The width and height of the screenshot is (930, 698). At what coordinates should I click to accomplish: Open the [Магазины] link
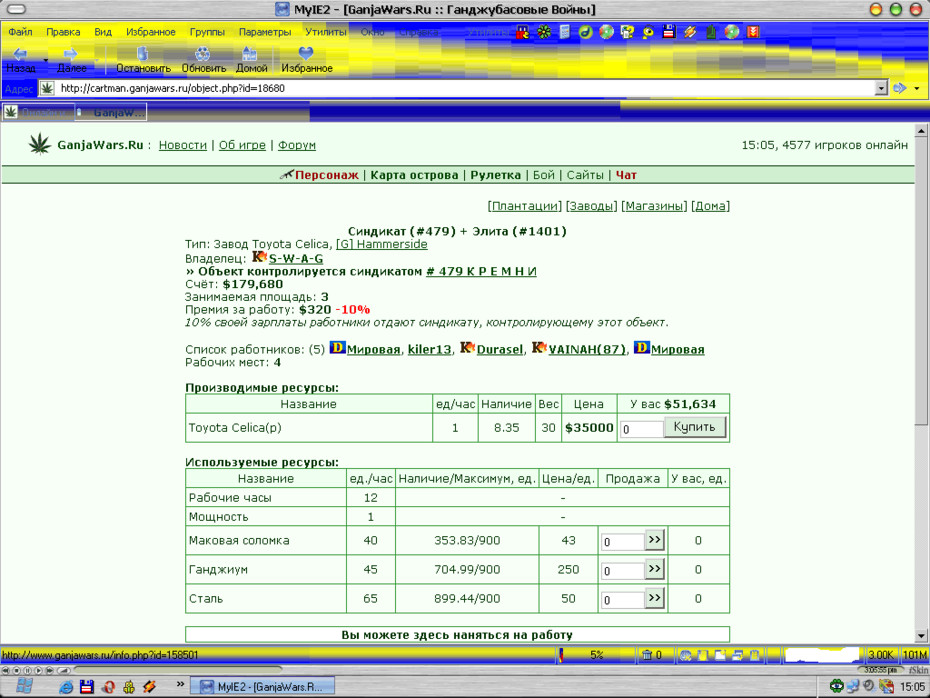point(654,206)
